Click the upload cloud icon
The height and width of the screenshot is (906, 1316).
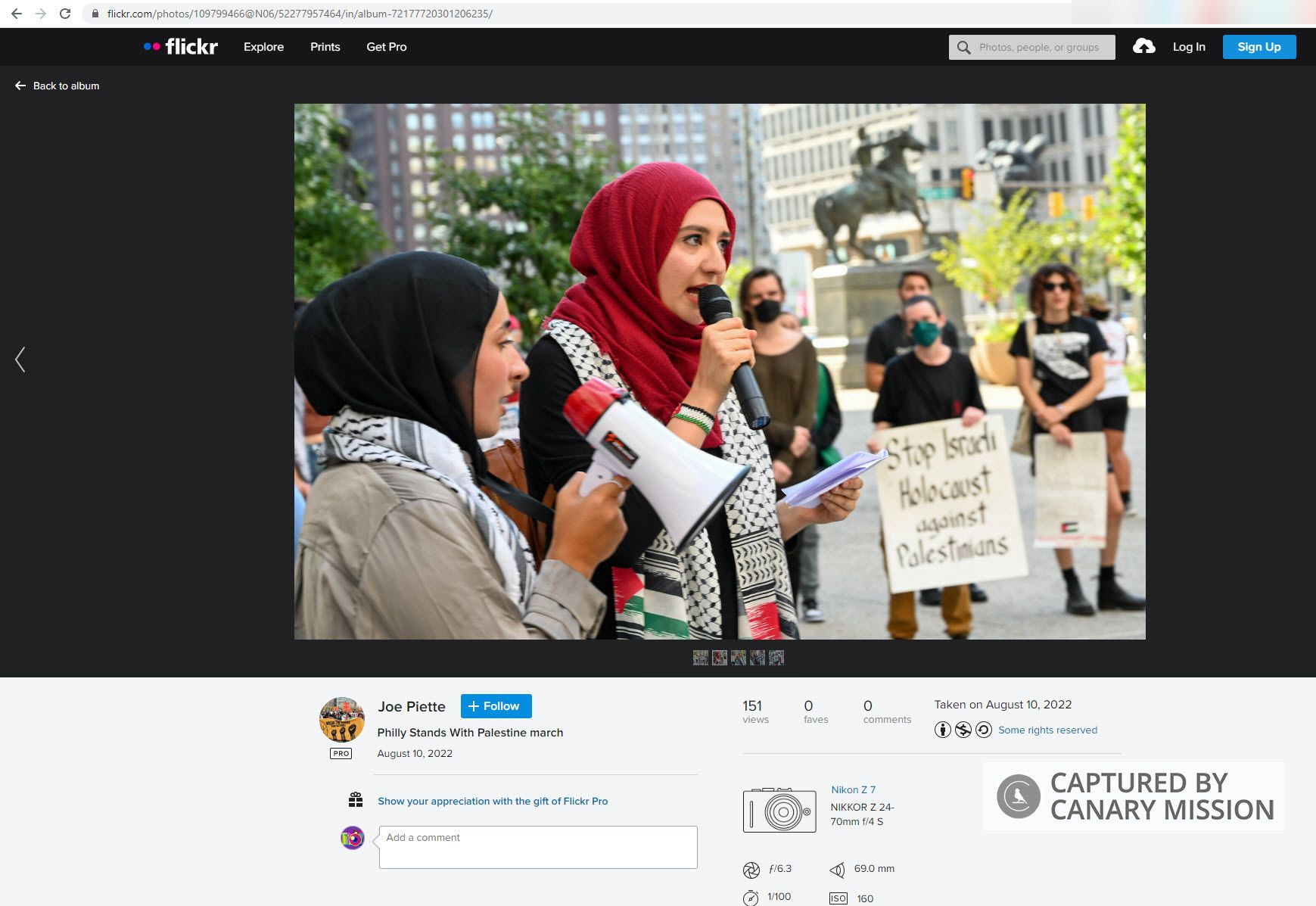(x=1143, y=47)
